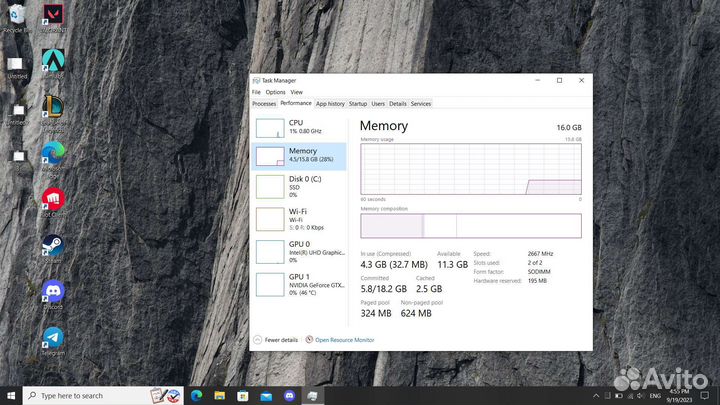
Task: Click the Paged pool 324 MB value
Action: pyautogui.click(x=376, y=313)
